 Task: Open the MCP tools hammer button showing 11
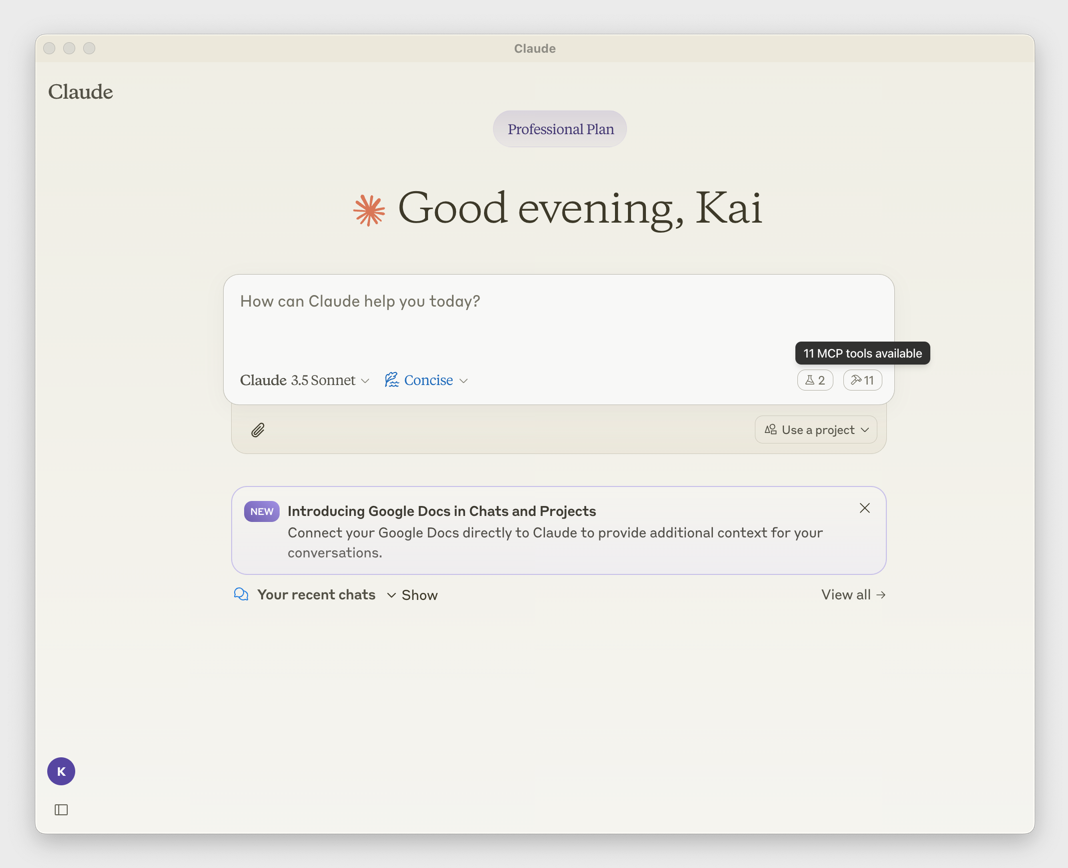click(x=862, y=380)
